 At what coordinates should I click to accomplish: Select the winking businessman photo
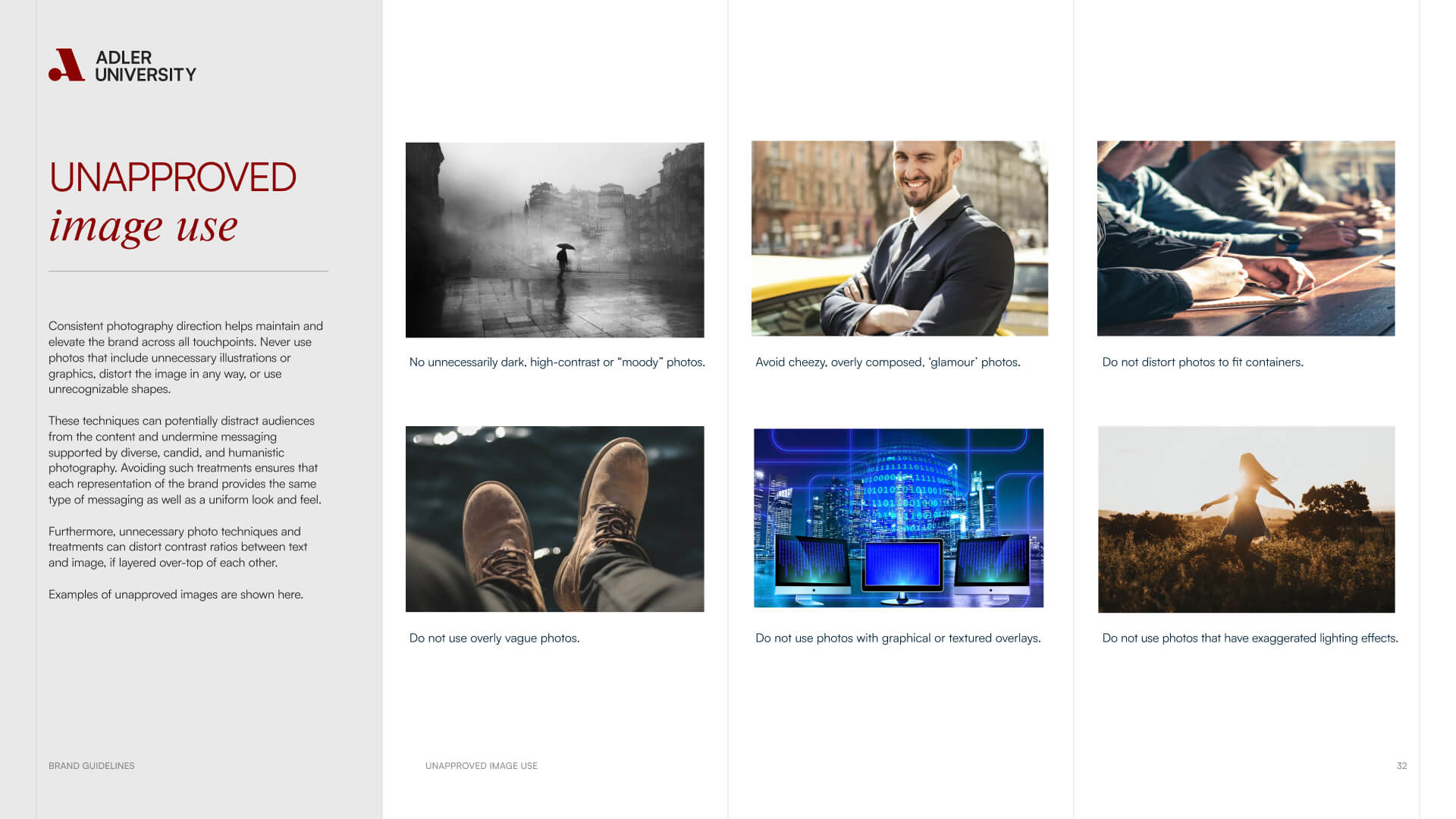coord(899,238)
